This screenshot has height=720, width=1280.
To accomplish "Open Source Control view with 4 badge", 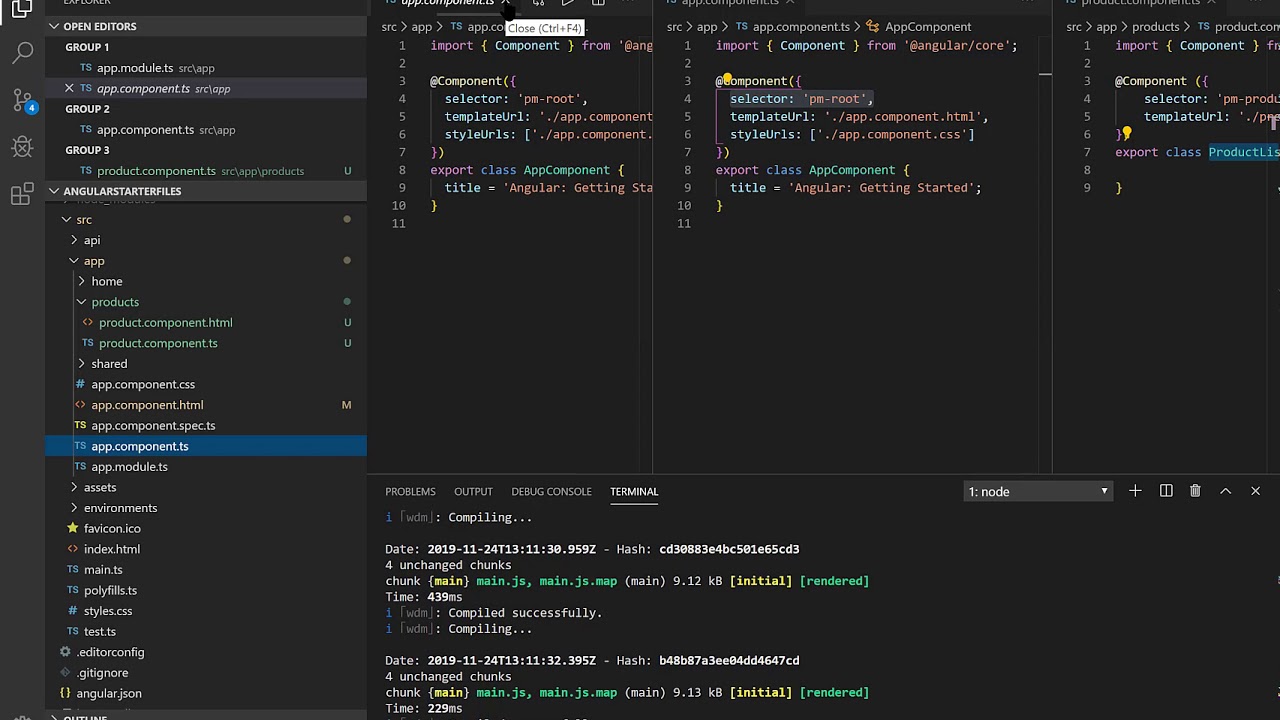I will tap(22, 99).
